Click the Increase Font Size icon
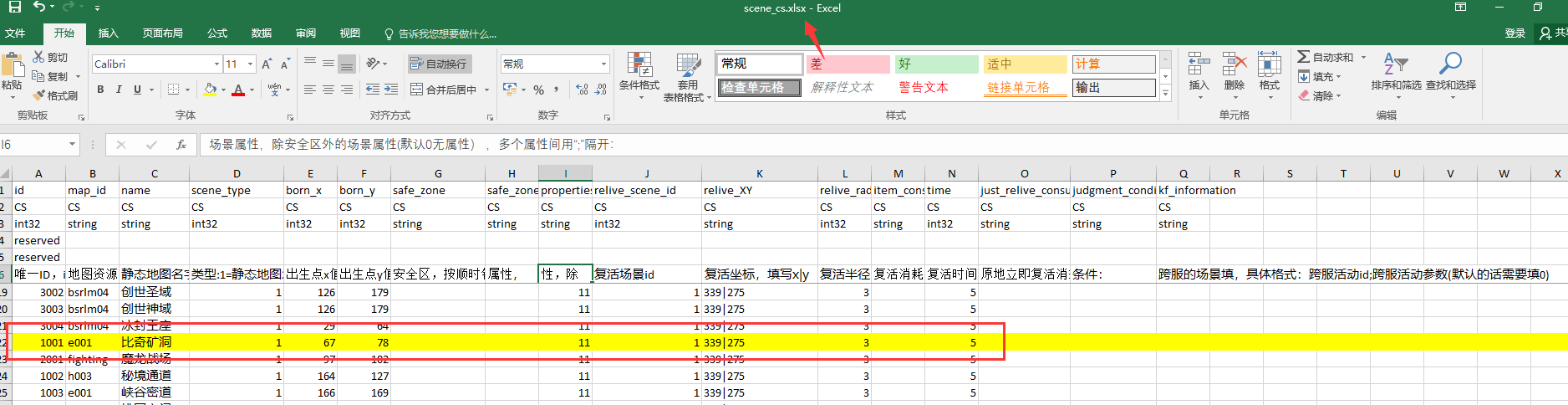This screenshot has height=405, width=1568. coord(267,64)
